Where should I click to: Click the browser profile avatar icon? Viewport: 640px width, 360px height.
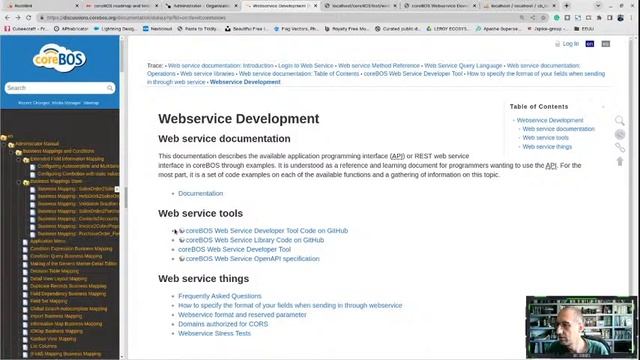pyautogui.click(x=620, y=18)
